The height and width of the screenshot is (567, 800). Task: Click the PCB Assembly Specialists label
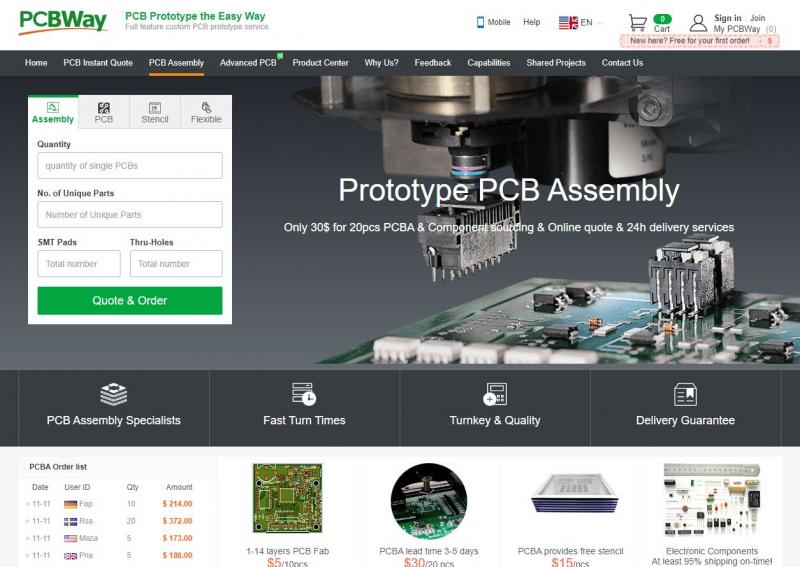(114, 421)
